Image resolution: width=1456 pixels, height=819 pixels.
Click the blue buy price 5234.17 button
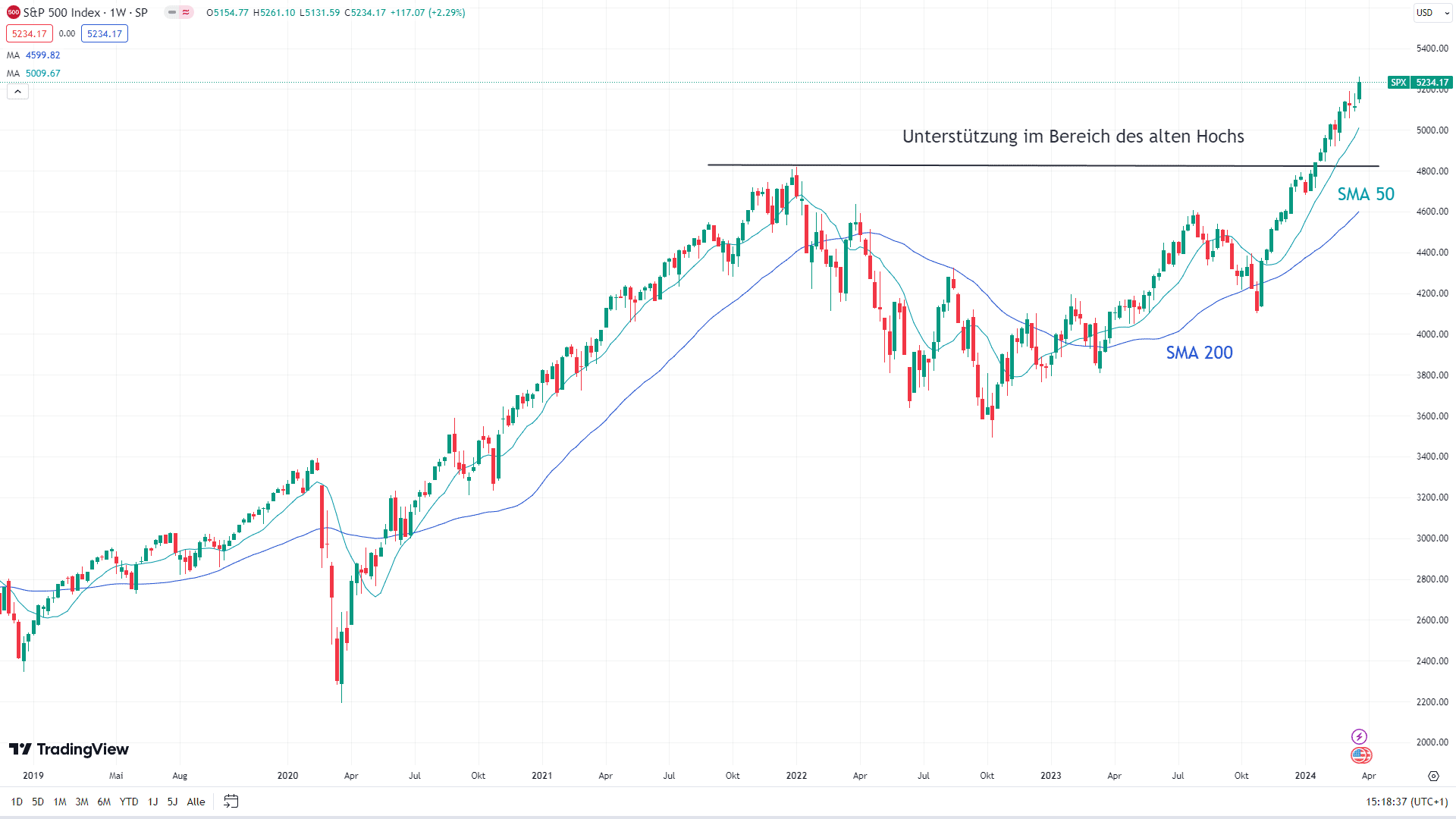coord(105,33)
